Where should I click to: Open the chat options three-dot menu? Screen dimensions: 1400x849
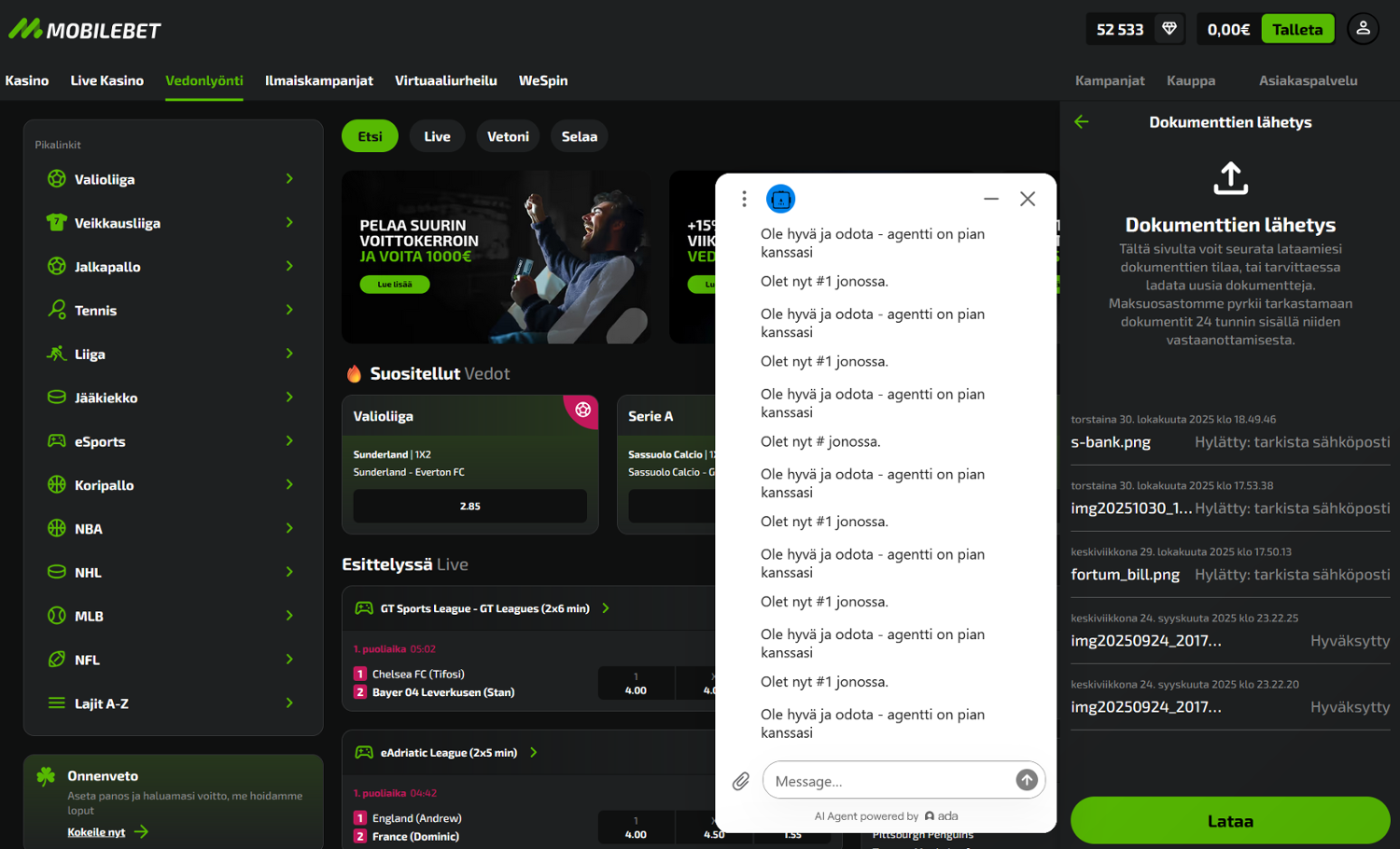[x=744, y=199]
